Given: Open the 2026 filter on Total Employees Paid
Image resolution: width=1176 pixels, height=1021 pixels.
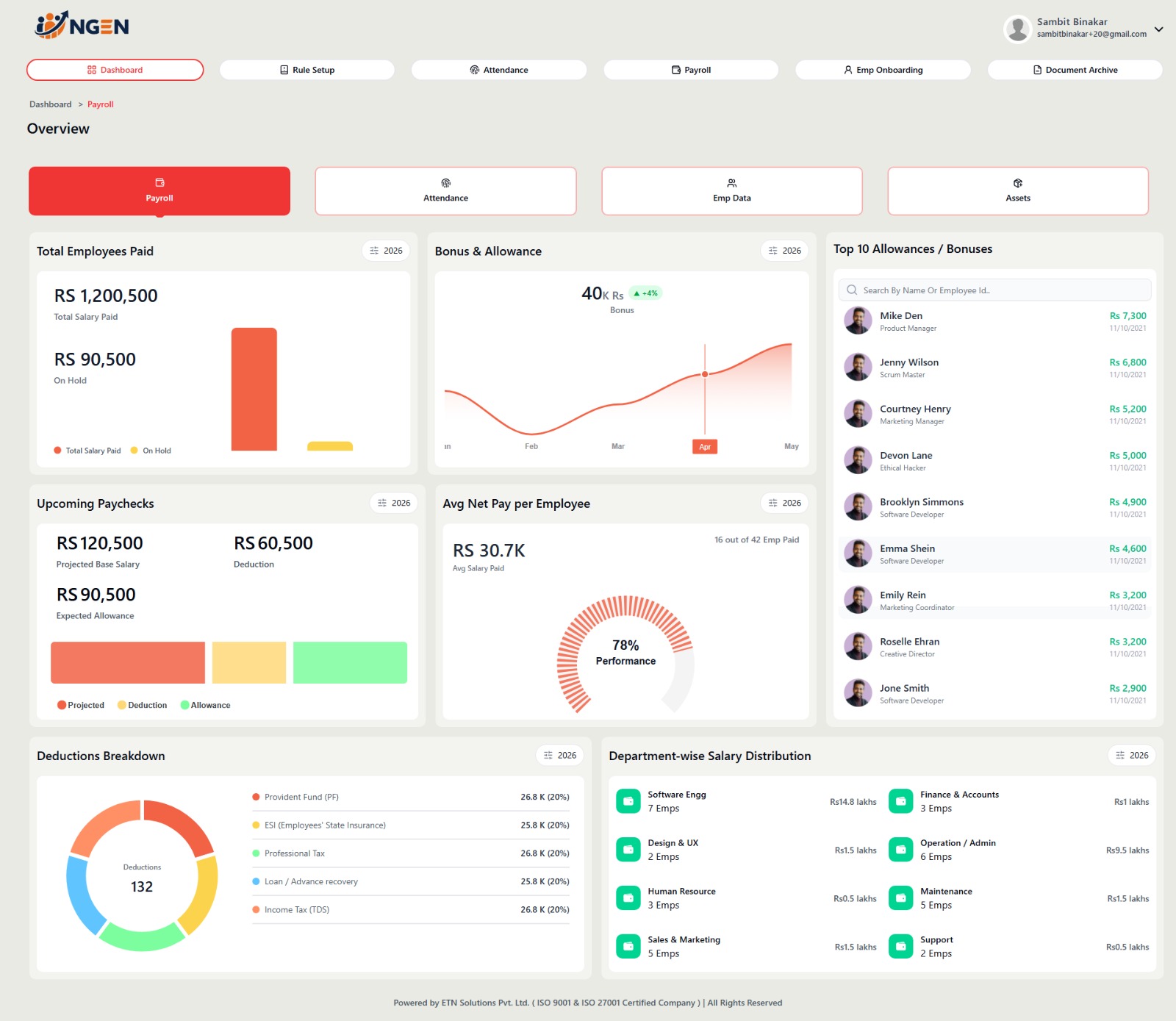Looking at the screenshot, I should click(x=386, y=251).
